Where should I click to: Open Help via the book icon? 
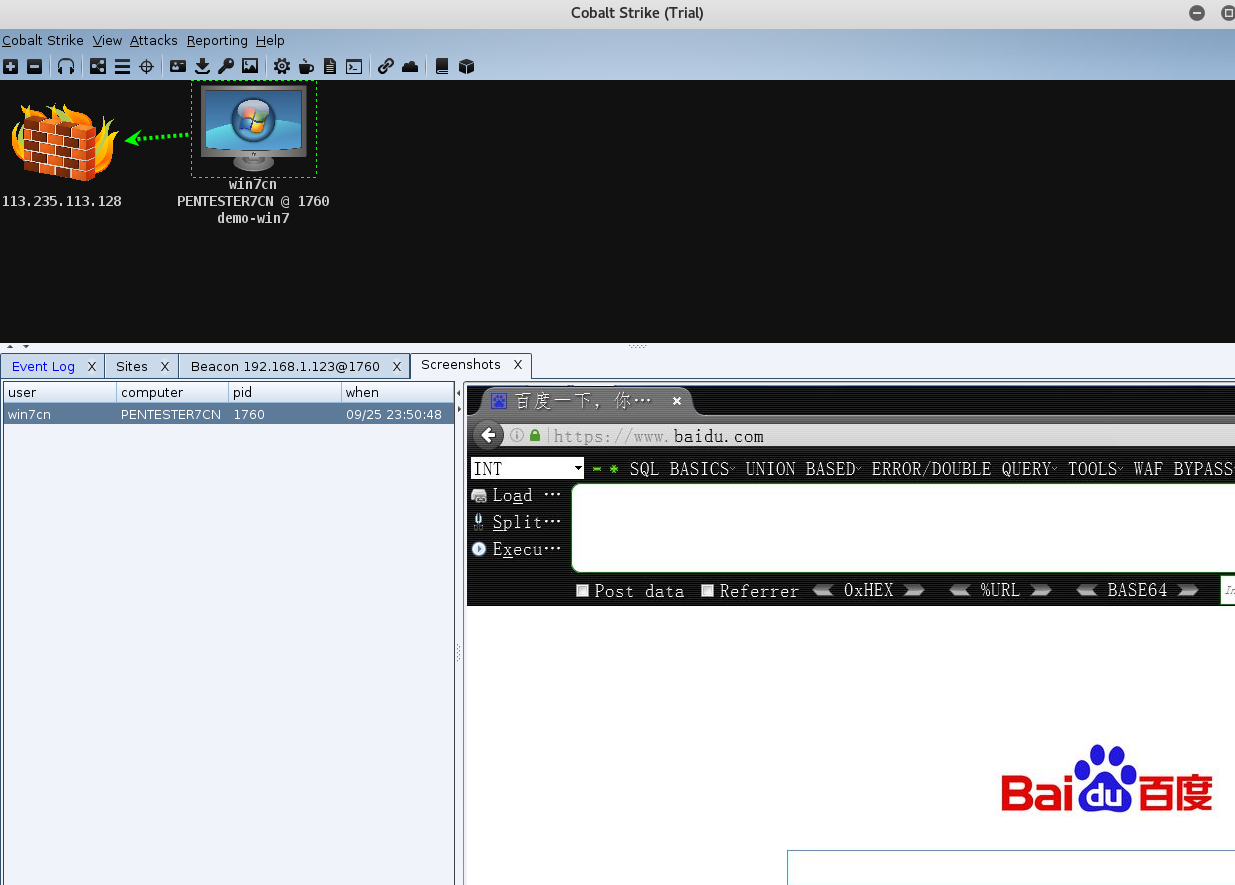442,67
